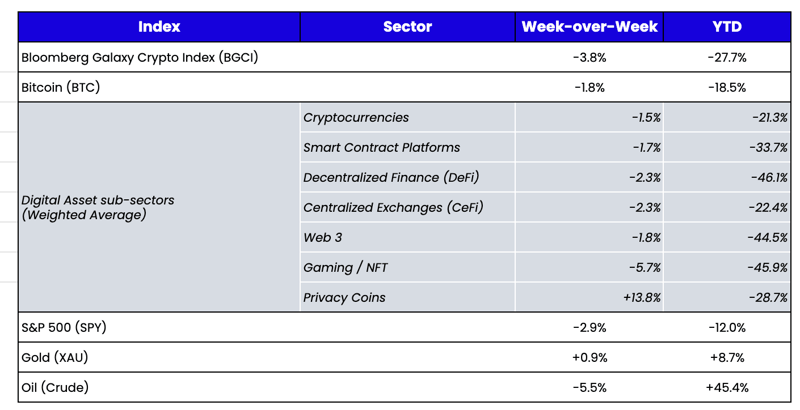Select the YTD column header
Image resolution: width=800 pixels, height=410 pixels.
pos(727,27)
